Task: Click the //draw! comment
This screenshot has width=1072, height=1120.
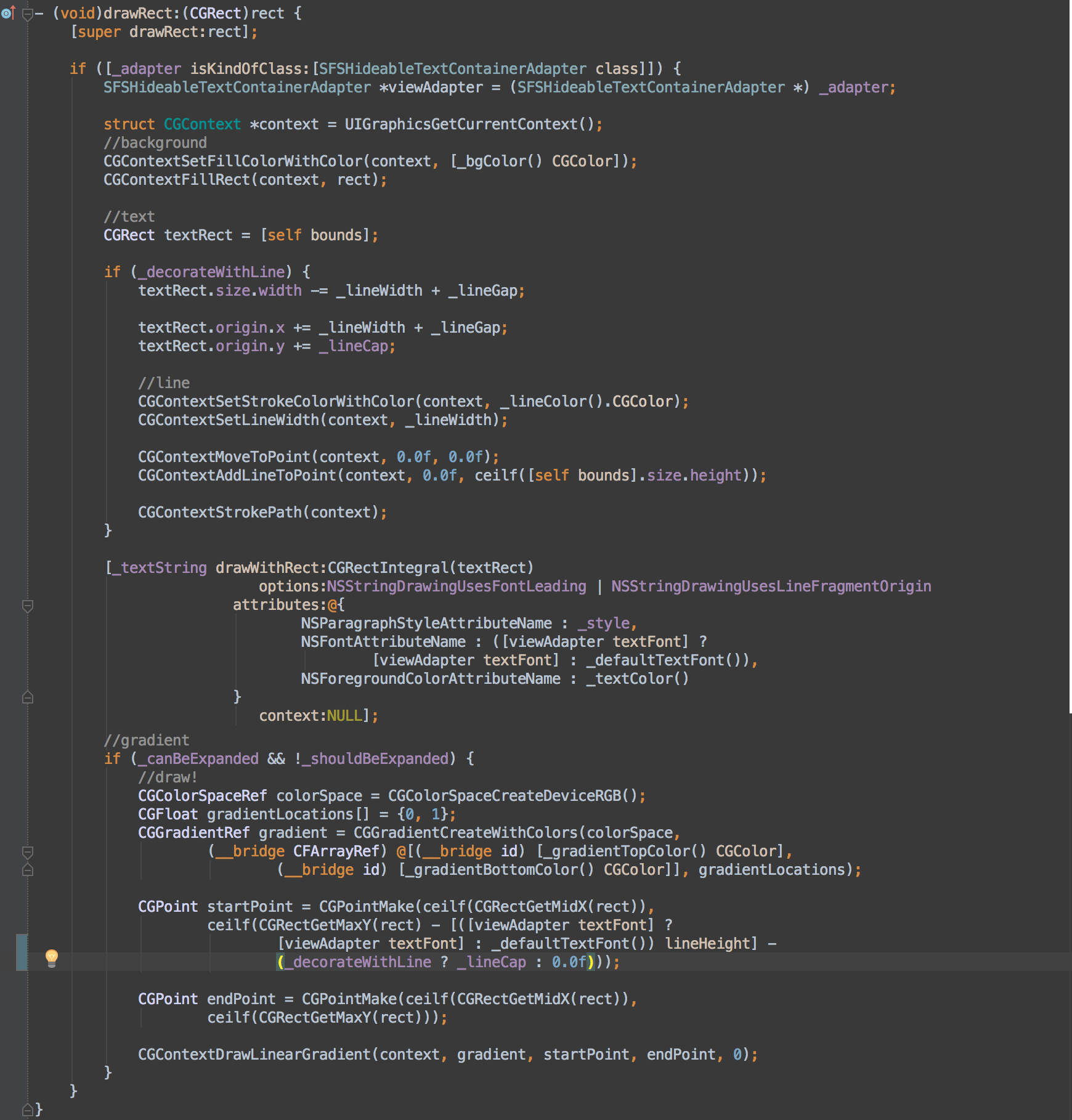Action: (x=168, y=777)
